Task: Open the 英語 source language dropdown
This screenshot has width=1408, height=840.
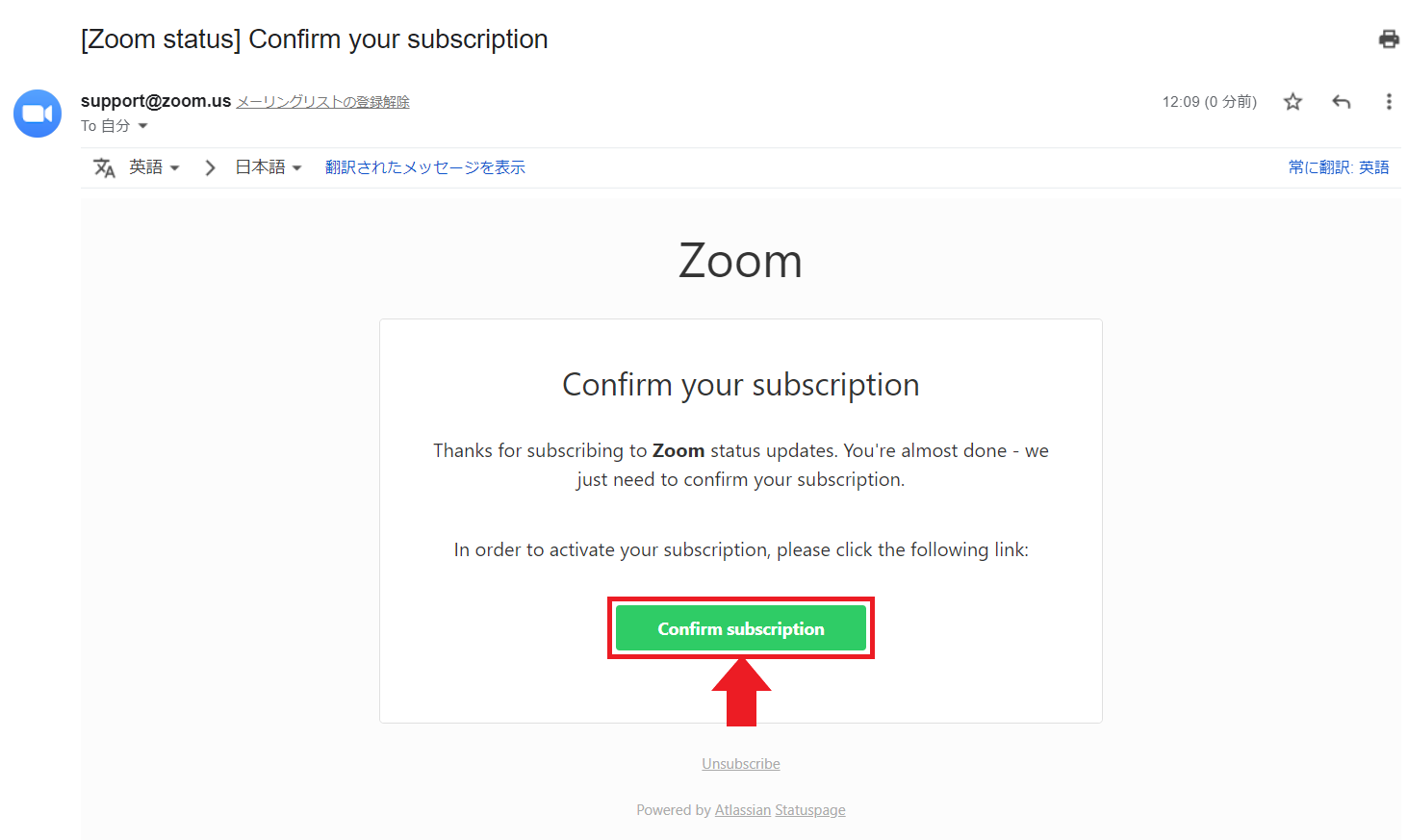Action: [155, 167]
